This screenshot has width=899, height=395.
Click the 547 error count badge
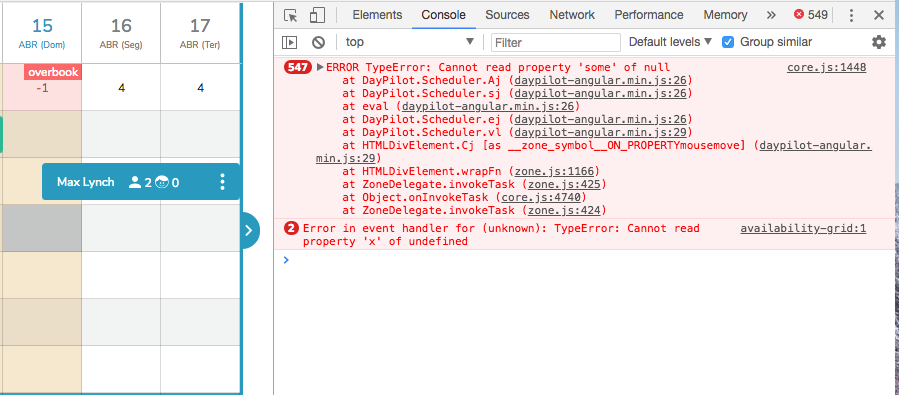click(x=298, y=67)
